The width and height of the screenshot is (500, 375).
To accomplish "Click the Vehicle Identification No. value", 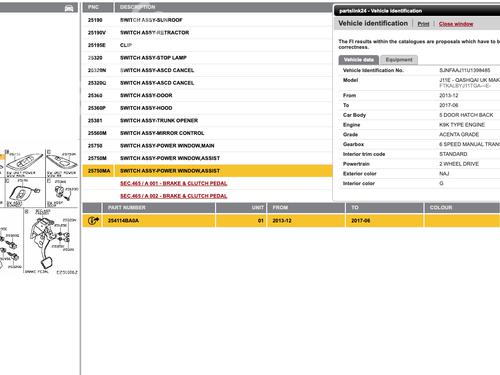I will [x=465, y=70].
